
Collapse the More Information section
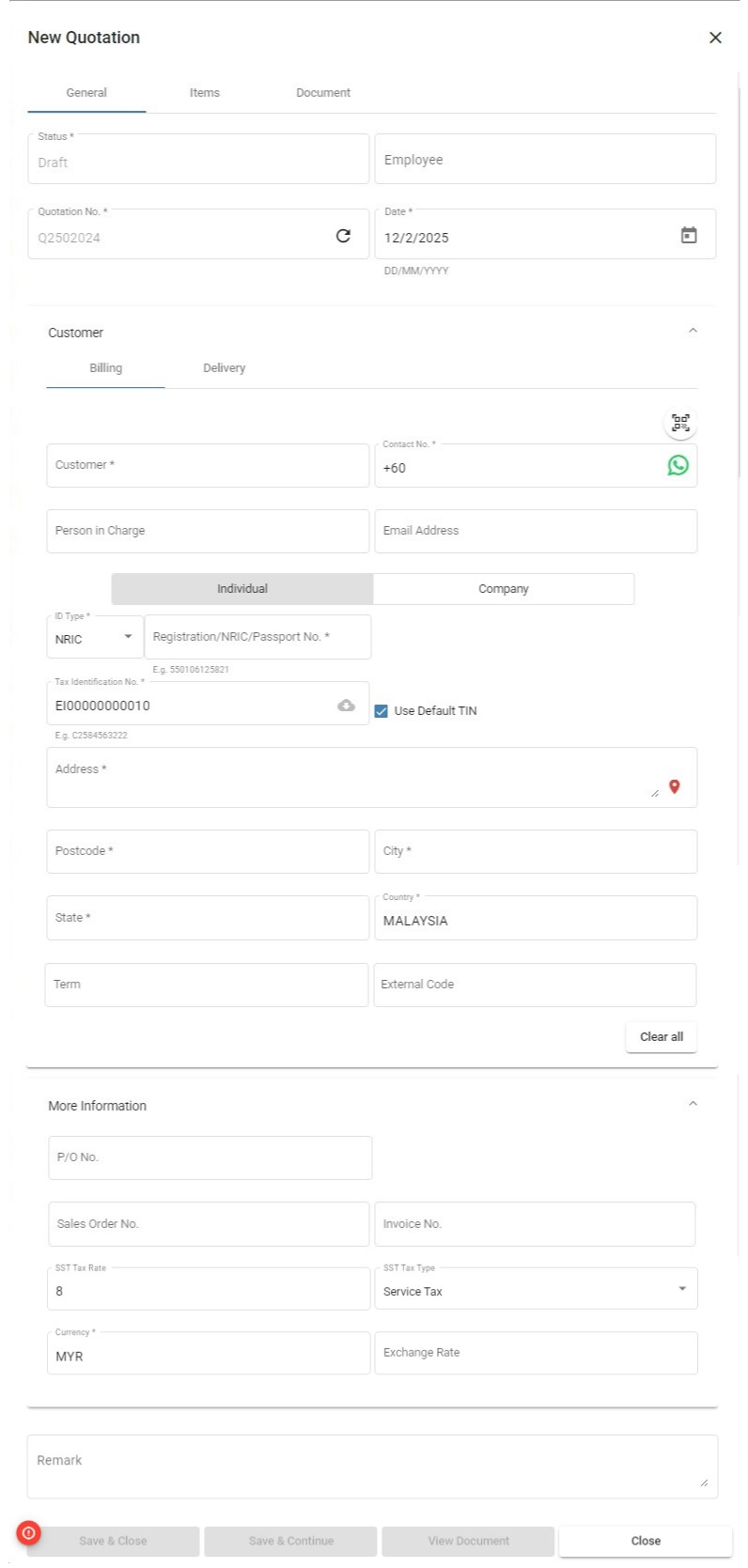point(693,1104)
